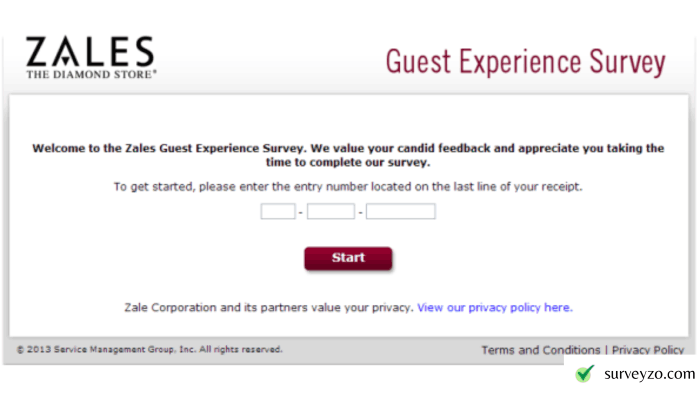Click the diamond symbol inside the Zales letter A
This screenshot has width=700, height=394.
tap(66, 59)
